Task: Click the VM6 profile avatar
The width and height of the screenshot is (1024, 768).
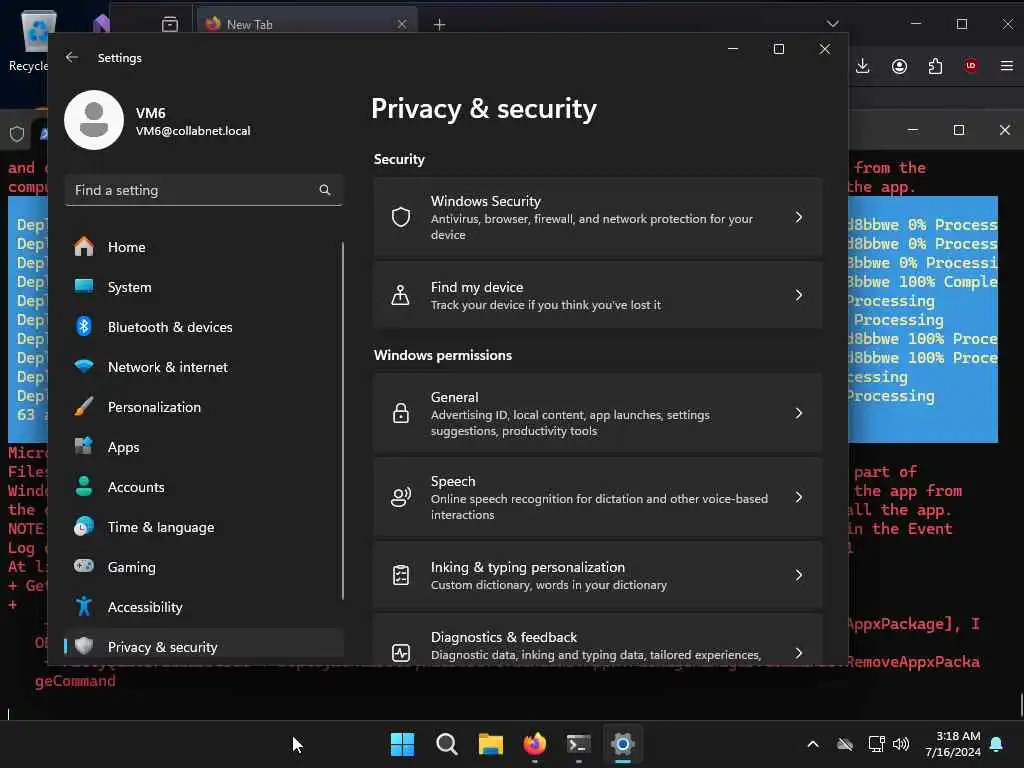Action: tap(94, 120)
